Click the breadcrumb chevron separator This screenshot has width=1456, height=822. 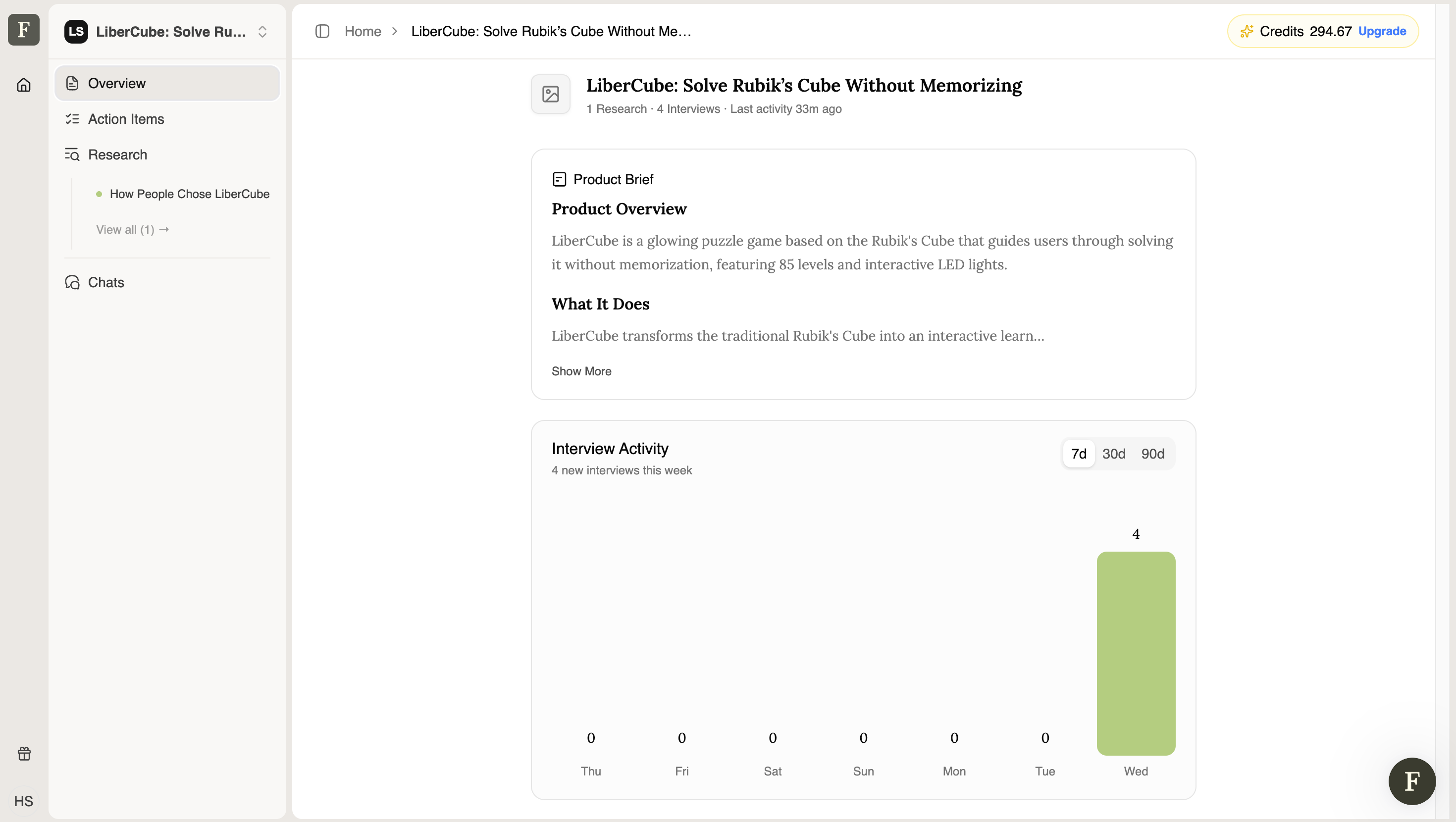pyautogui.click(x=395, y=31)
